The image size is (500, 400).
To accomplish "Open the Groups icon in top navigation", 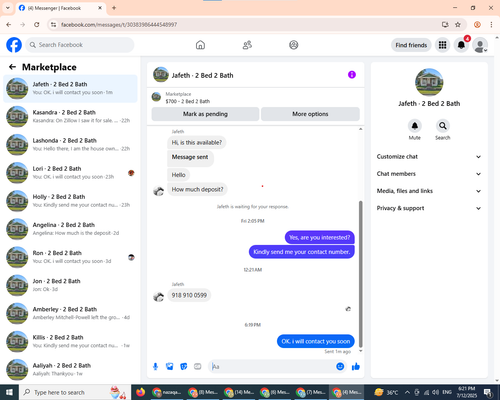I will tap(294, 45).
